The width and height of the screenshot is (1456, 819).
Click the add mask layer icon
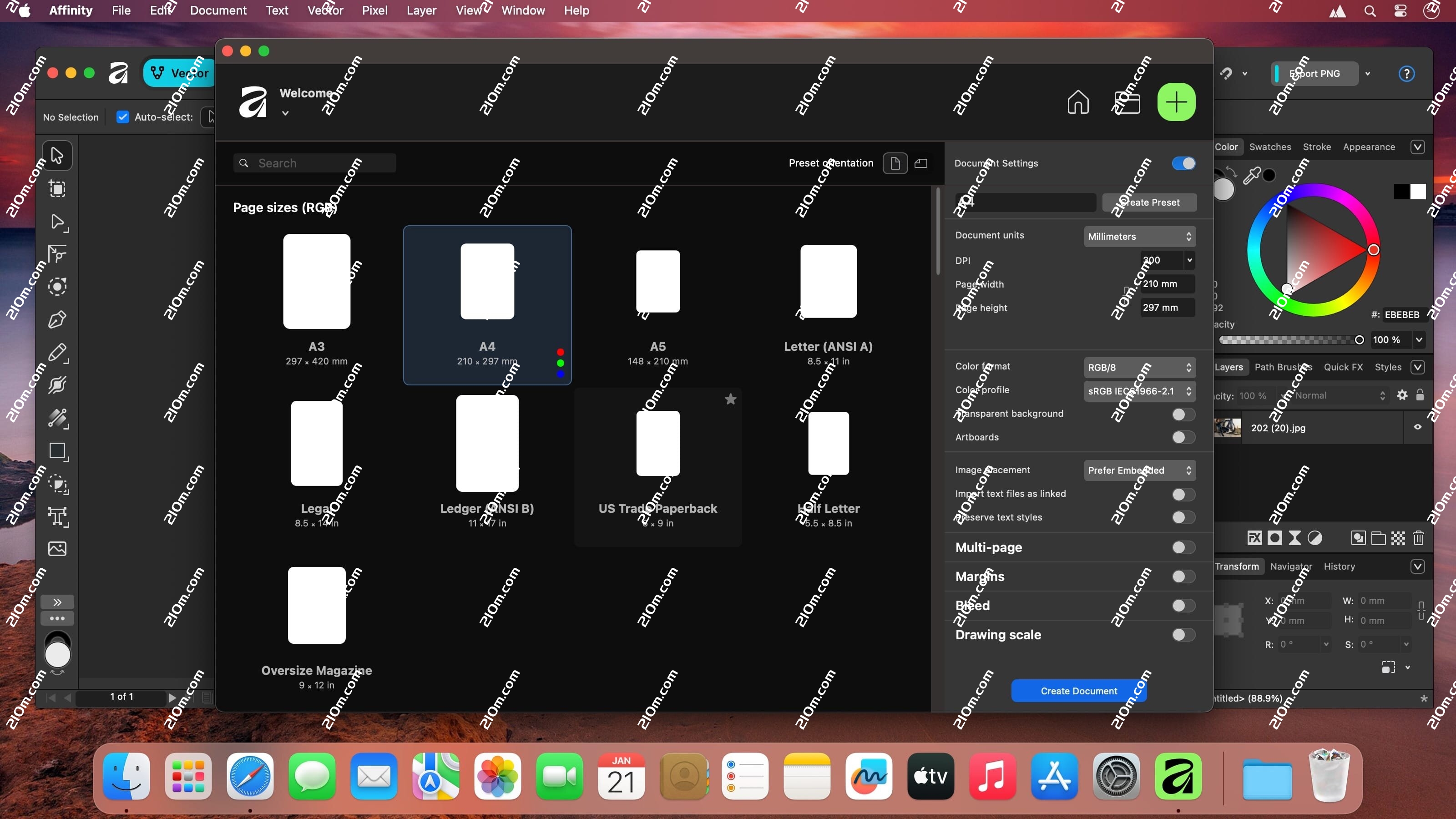[1274, 538]
